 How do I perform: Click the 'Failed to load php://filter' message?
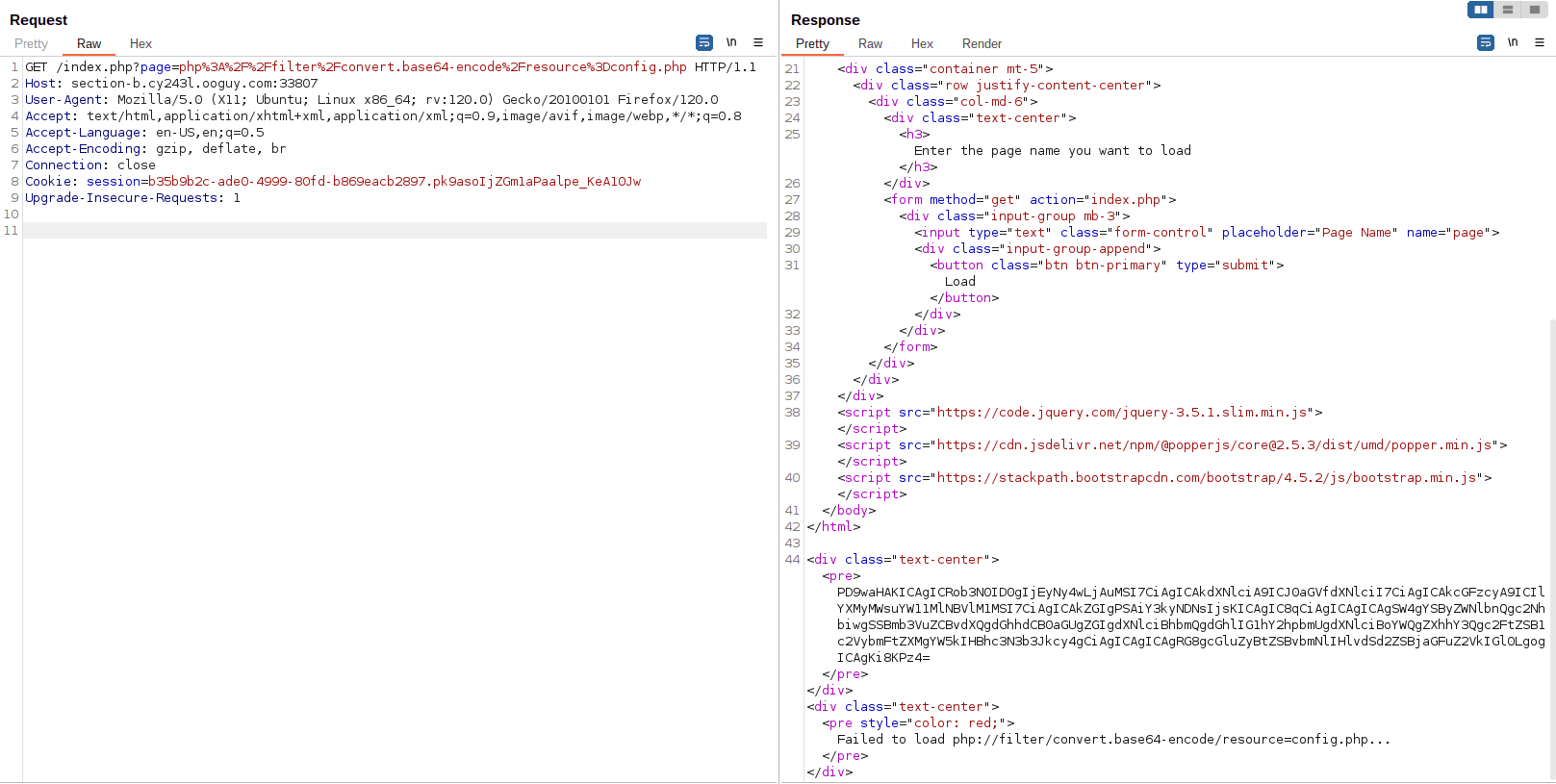[1114, 740]
